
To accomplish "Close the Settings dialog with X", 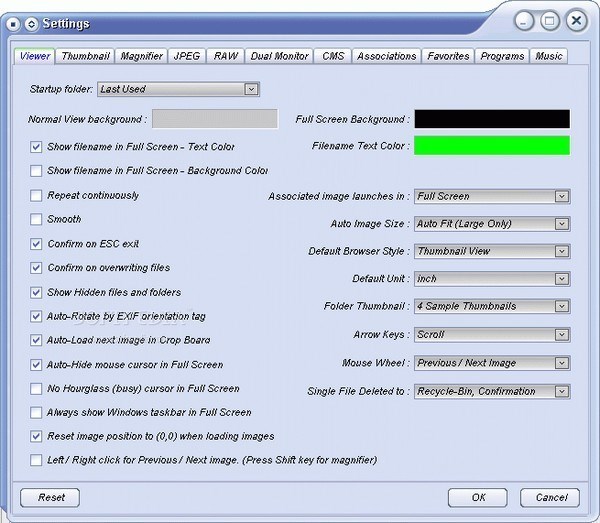I will tap(576, 21).
